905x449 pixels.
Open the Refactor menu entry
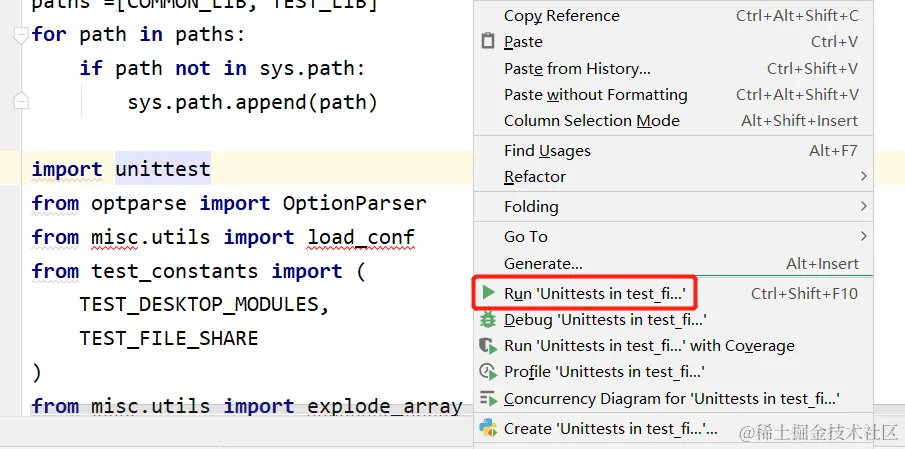pyautogui.click(x=673, y=177)
